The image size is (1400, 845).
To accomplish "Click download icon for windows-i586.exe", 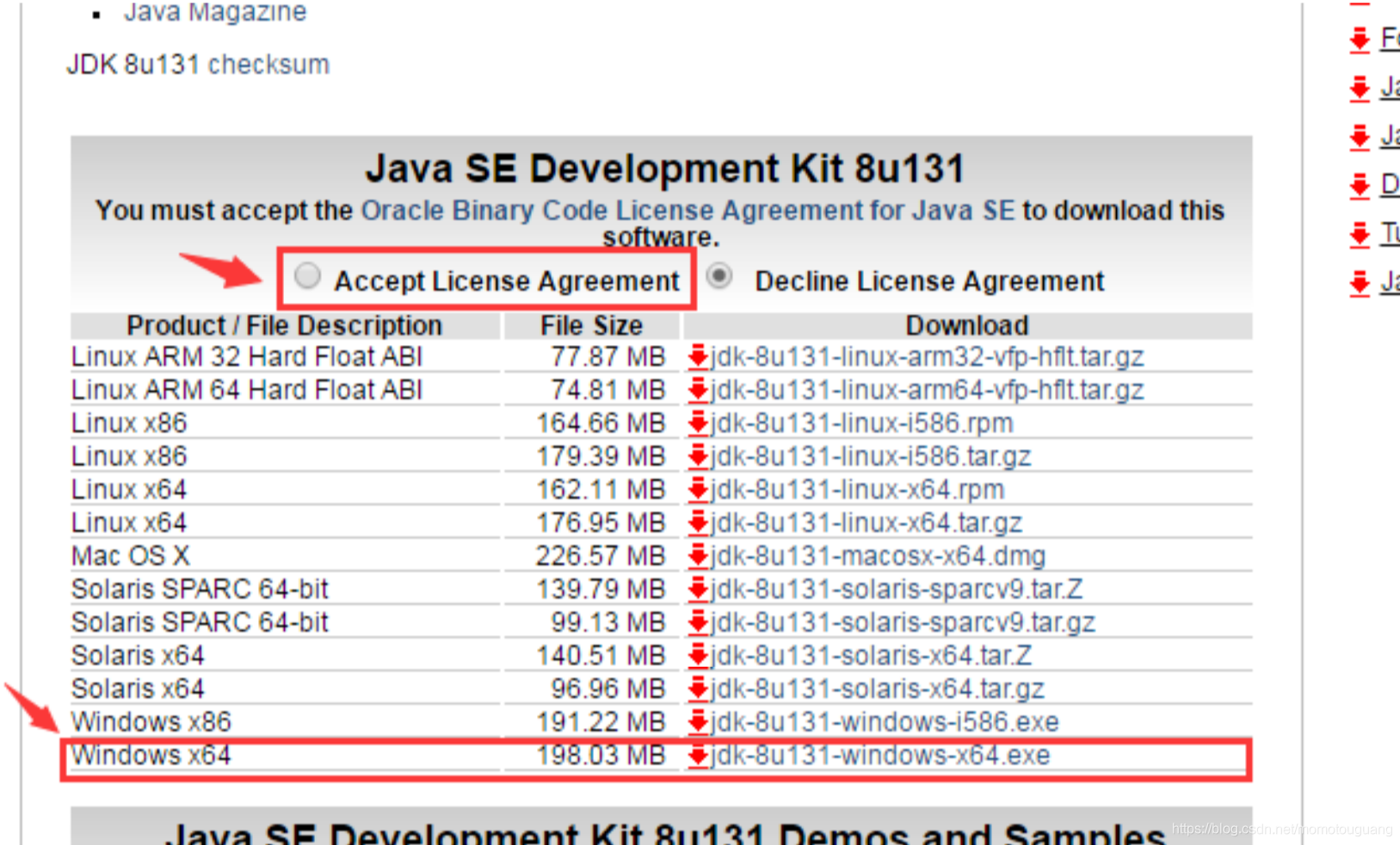I will pyautogui.click(x=698, y=722).
